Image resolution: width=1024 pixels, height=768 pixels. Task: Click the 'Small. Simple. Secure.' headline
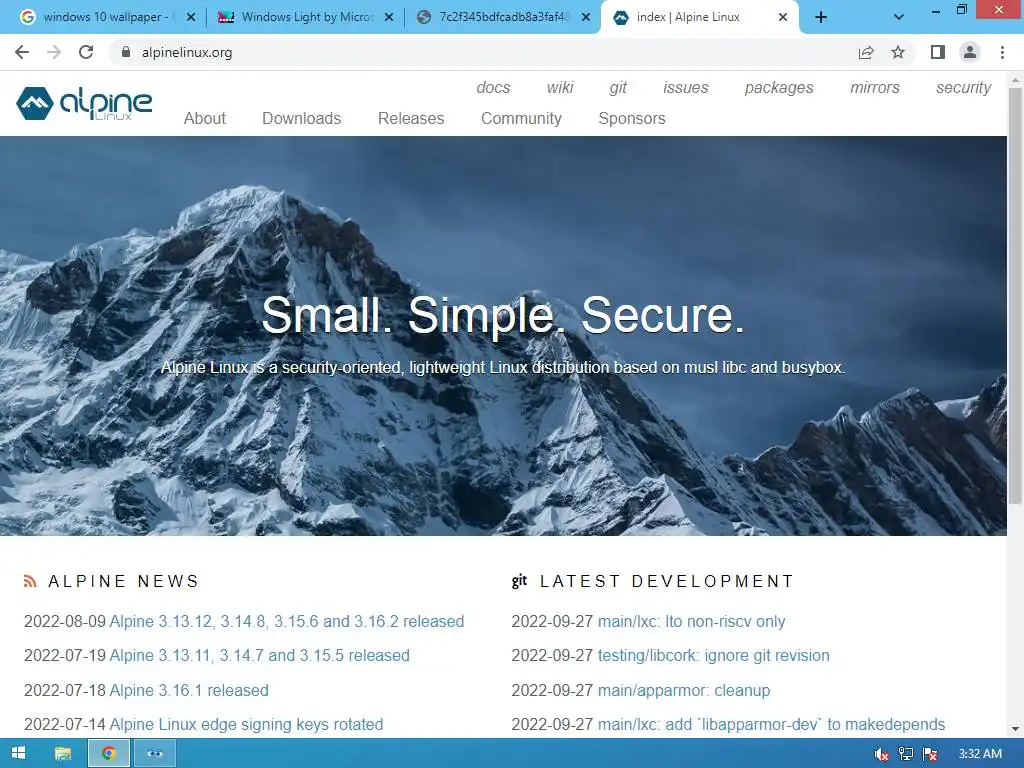[x=503, y=315]
